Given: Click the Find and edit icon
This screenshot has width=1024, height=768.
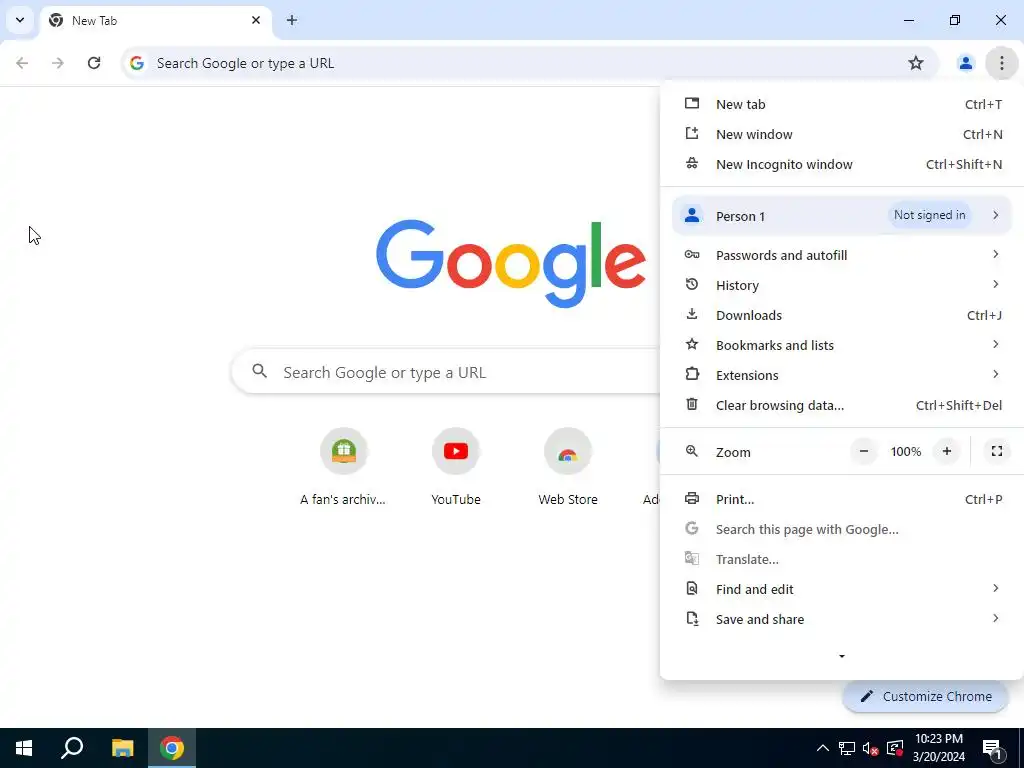Looking at the screenshot, I should [692, 589].
